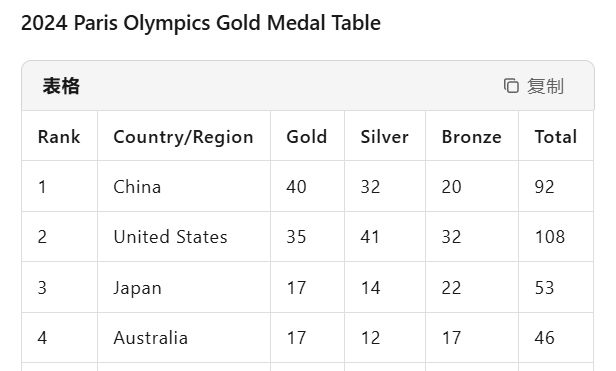This screenshot has width=616, height=371.
Task: Click the Bronze column header
Action: 471,137
